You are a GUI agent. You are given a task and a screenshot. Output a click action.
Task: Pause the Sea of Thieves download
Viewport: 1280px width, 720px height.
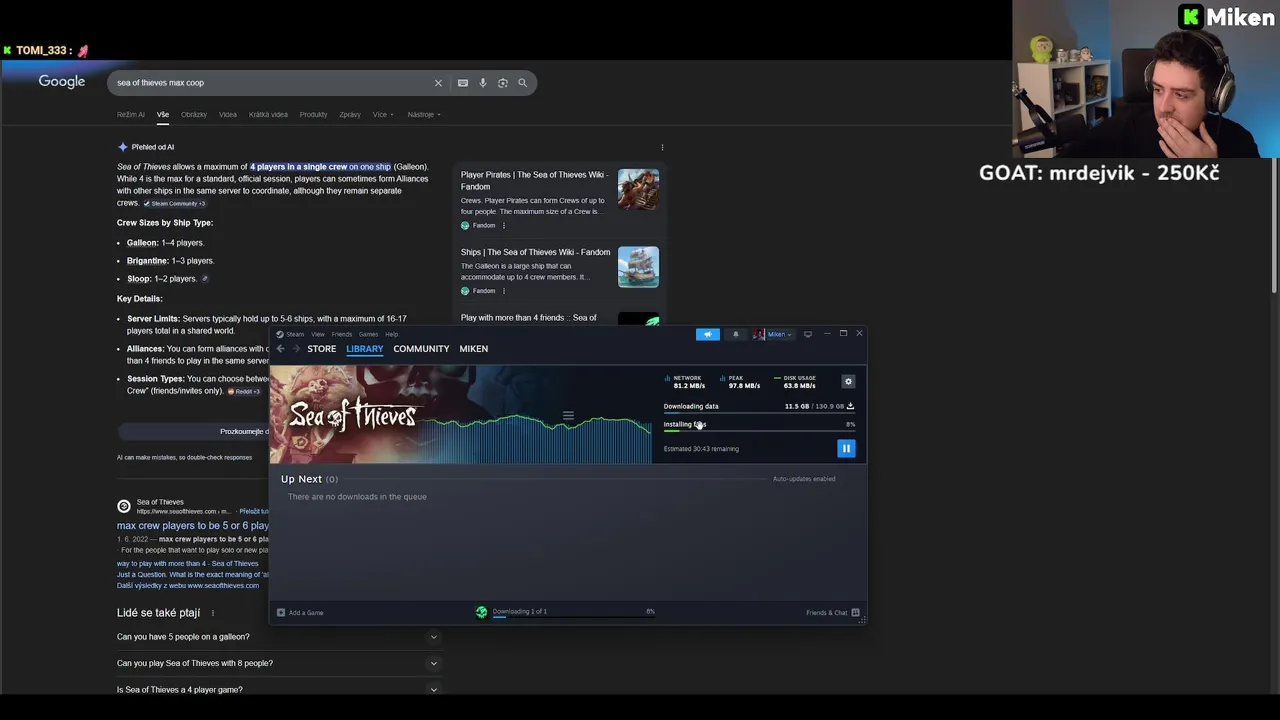pos(846,449)
